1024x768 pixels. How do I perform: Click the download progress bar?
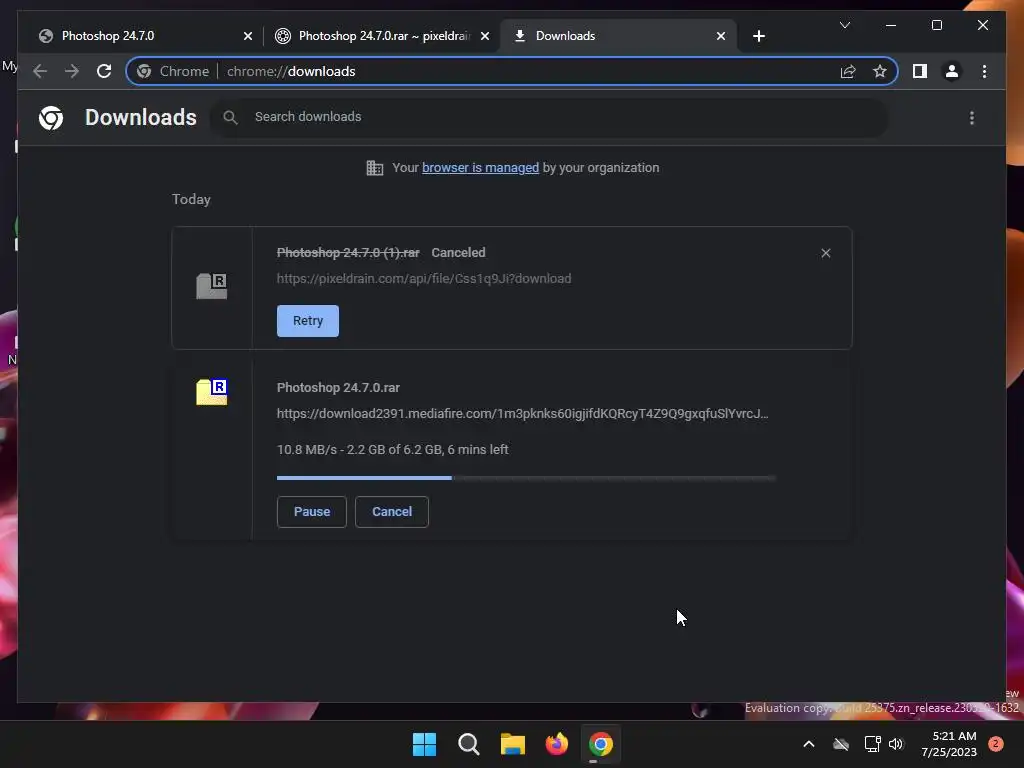(526, 478)
